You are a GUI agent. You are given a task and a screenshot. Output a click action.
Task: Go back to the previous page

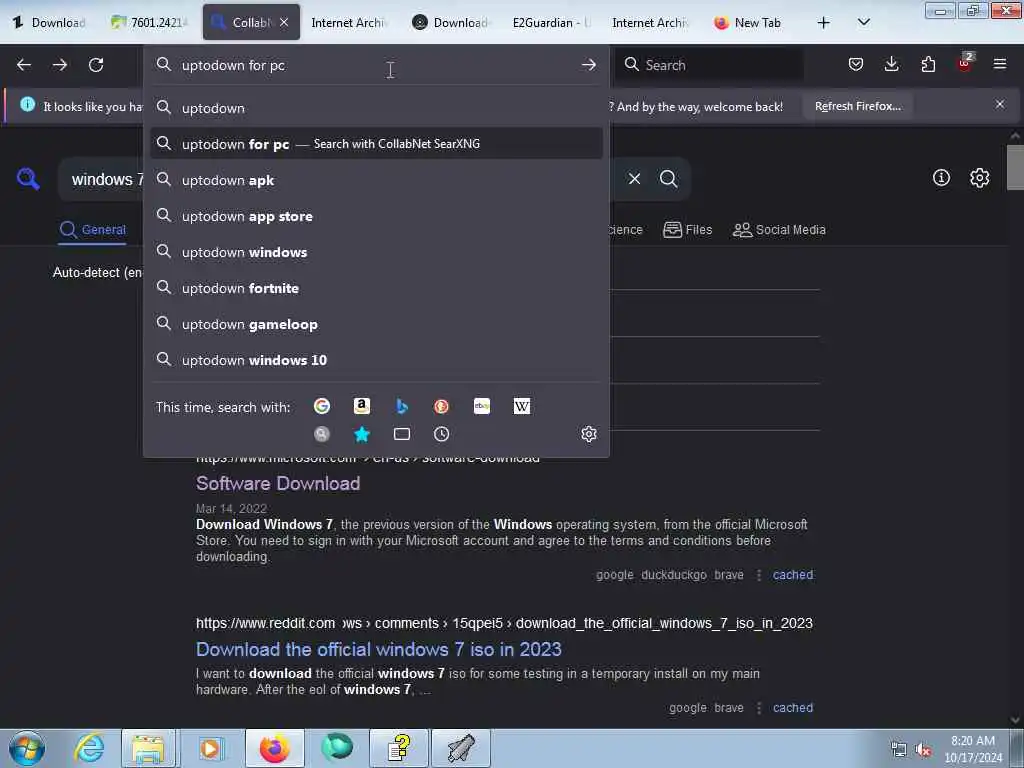click(24, 65)
